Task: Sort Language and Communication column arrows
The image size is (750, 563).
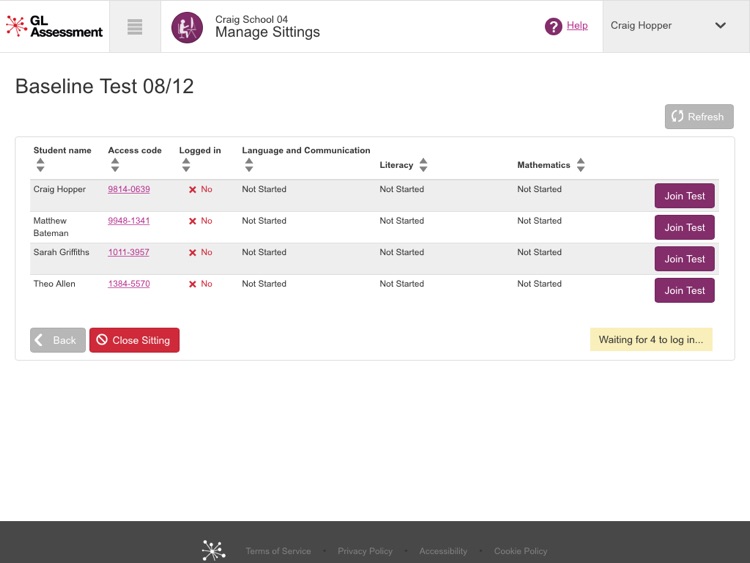Action: (249, 165)
